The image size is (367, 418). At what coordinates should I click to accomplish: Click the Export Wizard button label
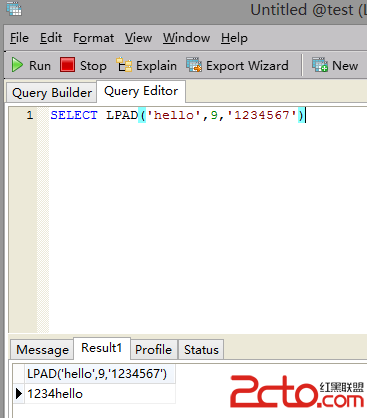pos(247,66)
